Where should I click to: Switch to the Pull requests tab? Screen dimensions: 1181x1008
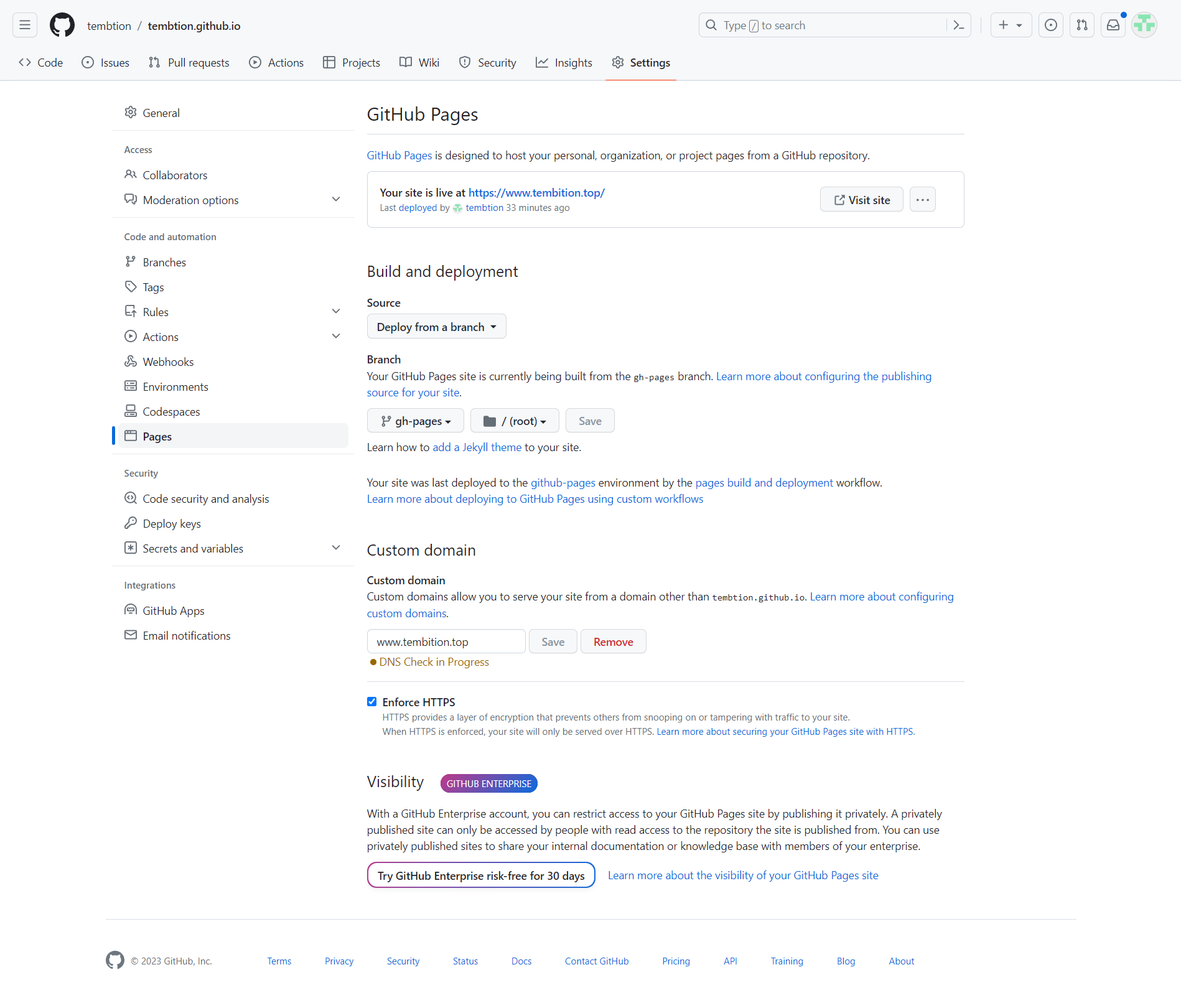tap(189, 63)
